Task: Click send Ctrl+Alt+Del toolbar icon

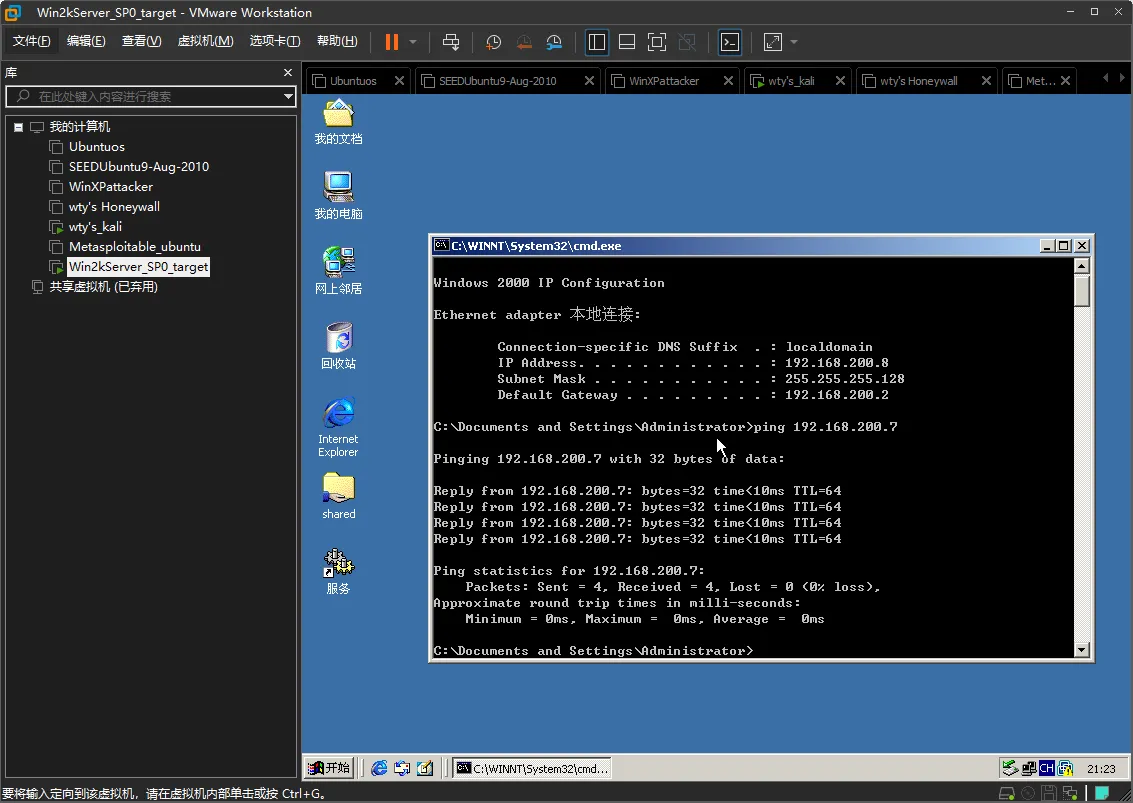Action: point(451,42)
